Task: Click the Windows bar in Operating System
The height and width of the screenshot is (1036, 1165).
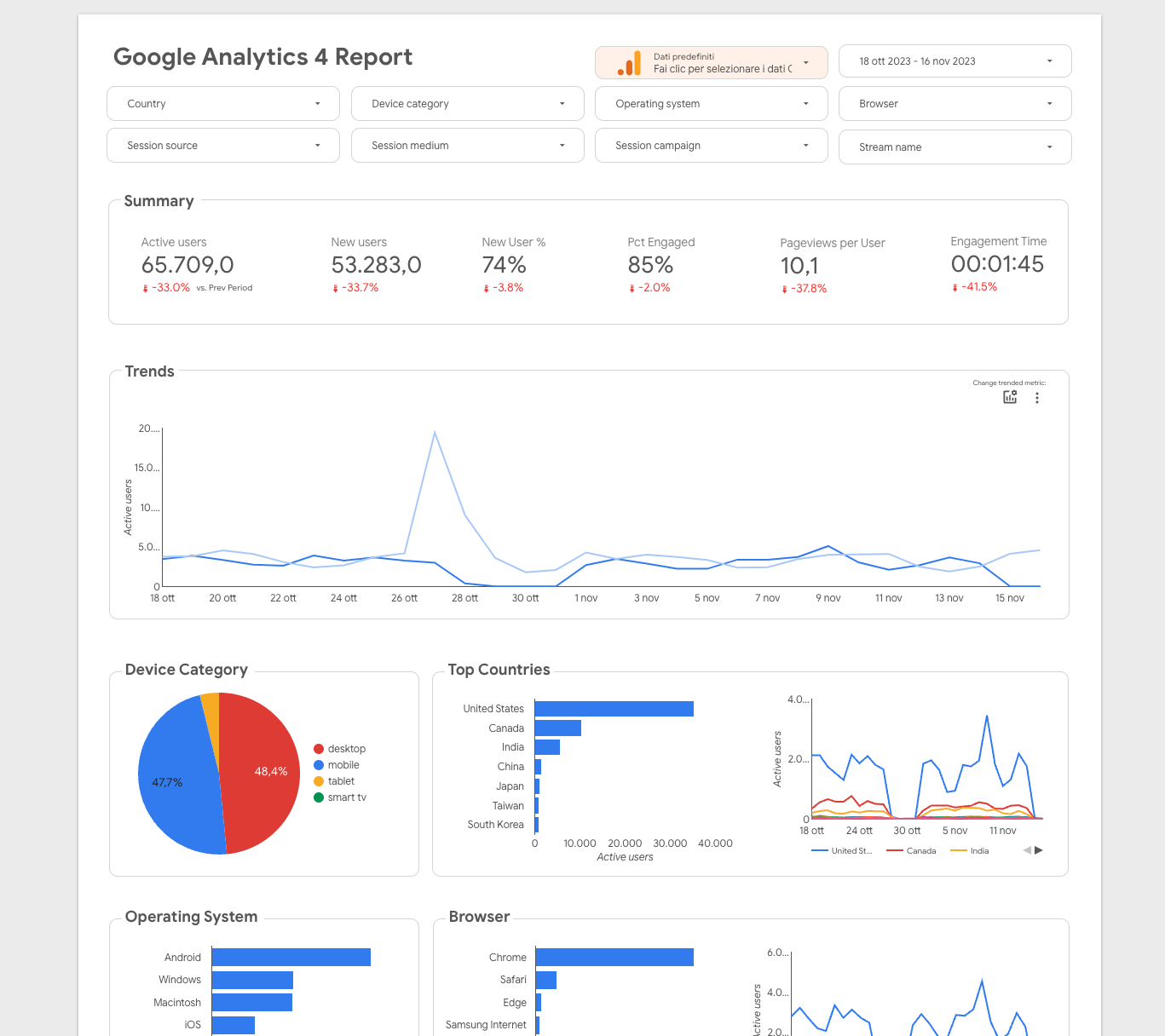Action: 252,980
